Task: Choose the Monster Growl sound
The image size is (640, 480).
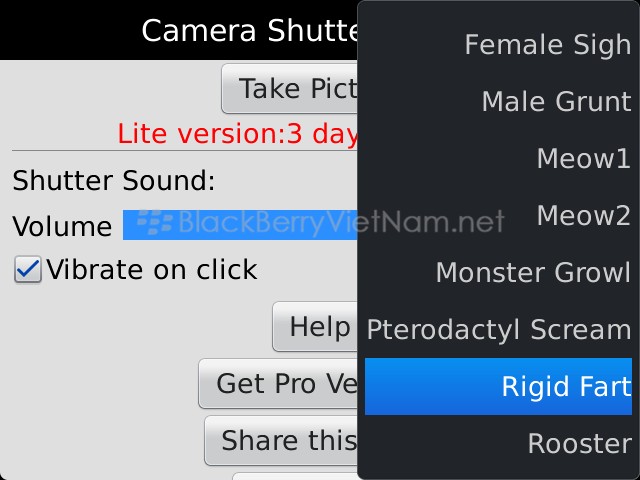Action: tap(533, 273)
